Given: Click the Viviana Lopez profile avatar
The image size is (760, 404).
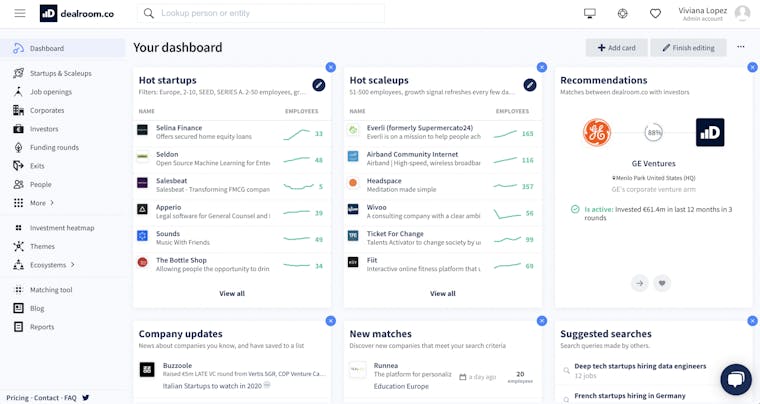Looking at the screenshot, I should tap(742, 14).
